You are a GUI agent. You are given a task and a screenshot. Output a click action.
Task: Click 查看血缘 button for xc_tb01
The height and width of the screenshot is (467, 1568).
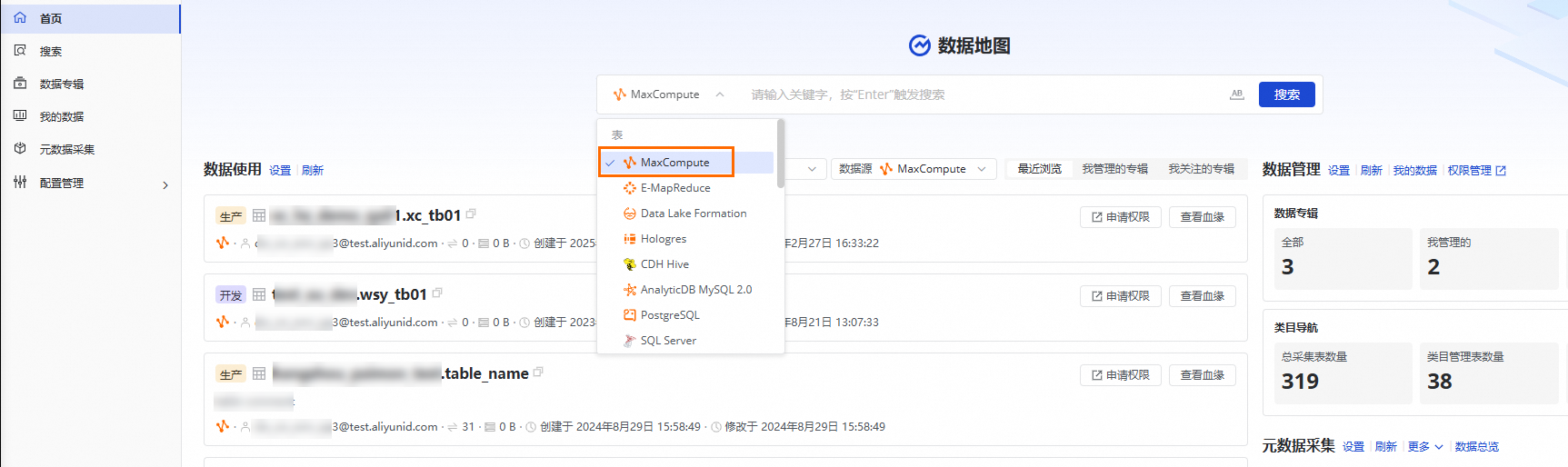tap(1202, 217)
